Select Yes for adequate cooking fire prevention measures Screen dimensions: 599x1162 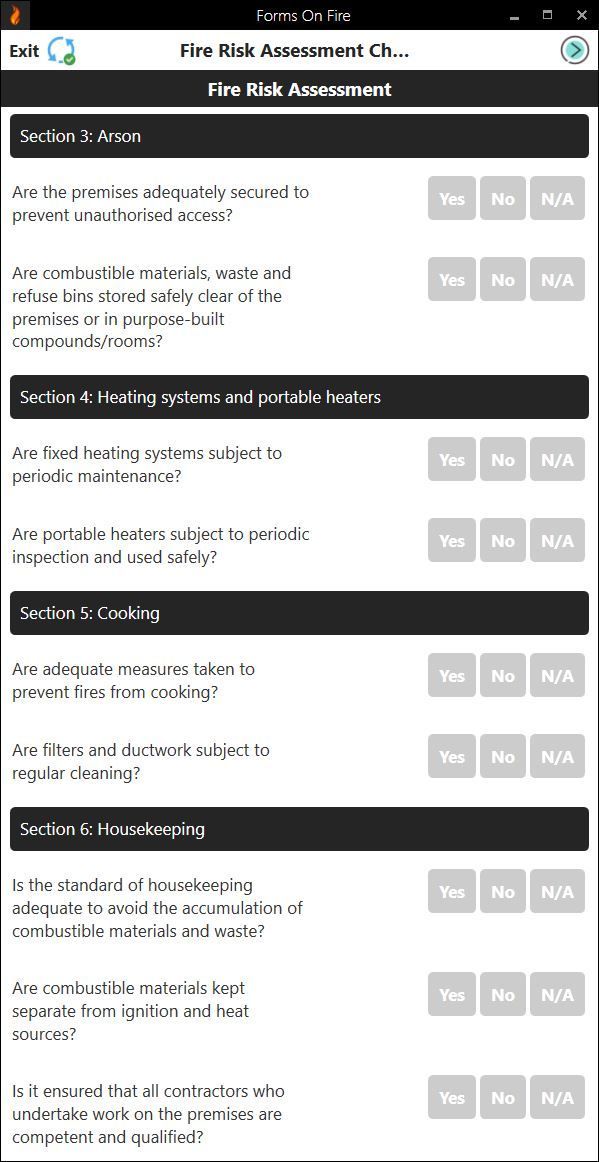point(451,675)
